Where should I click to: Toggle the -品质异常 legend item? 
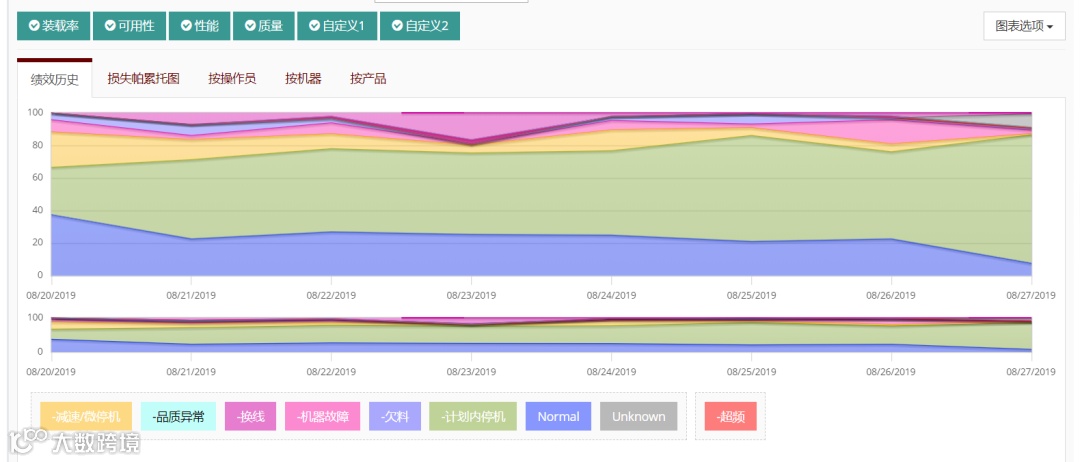click(178, 417)
